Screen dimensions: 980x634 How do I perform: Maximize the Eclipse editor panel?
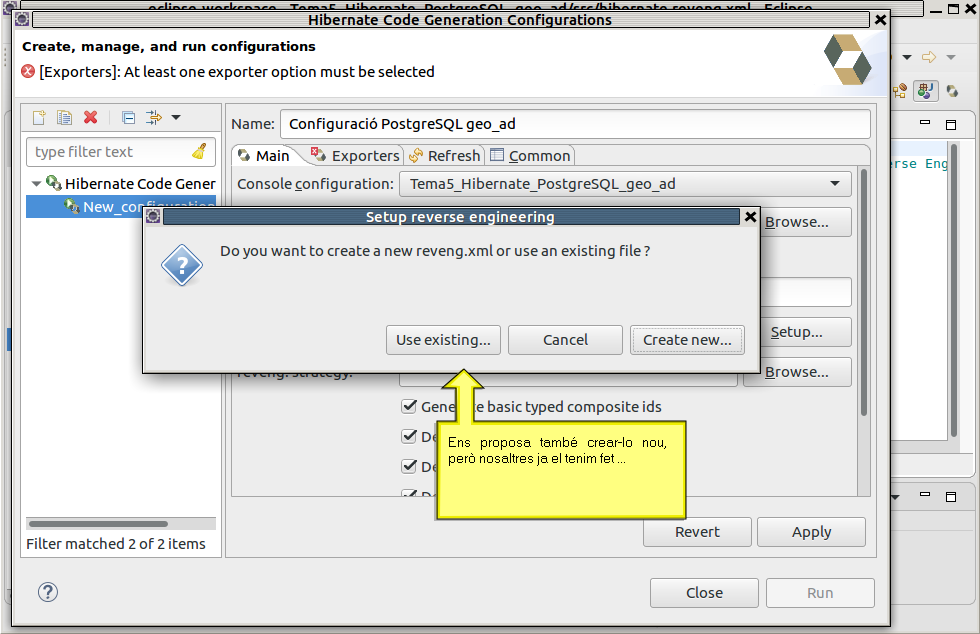951,124
